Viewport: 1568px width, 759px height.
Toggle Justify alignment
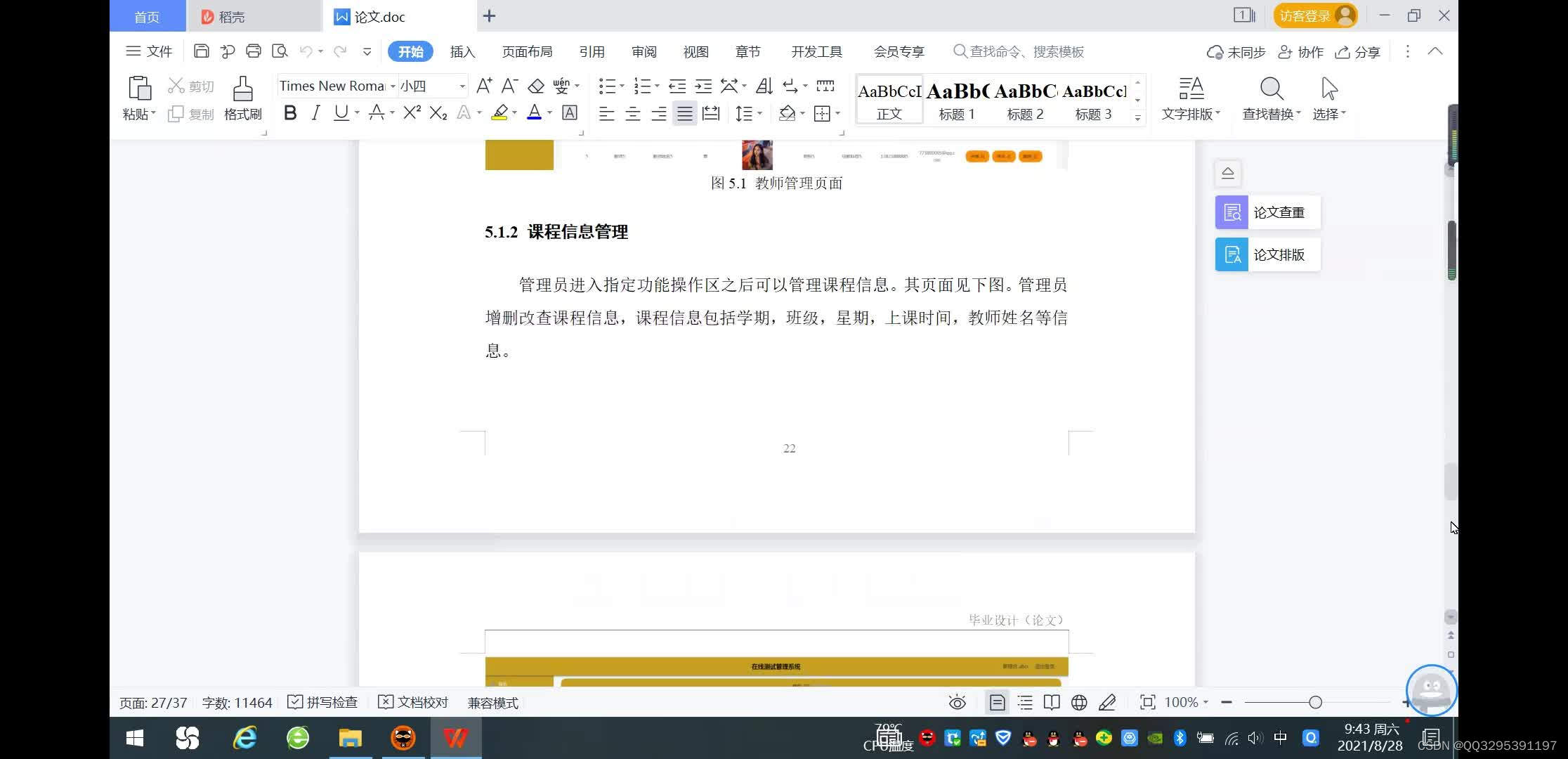[684, 113]
